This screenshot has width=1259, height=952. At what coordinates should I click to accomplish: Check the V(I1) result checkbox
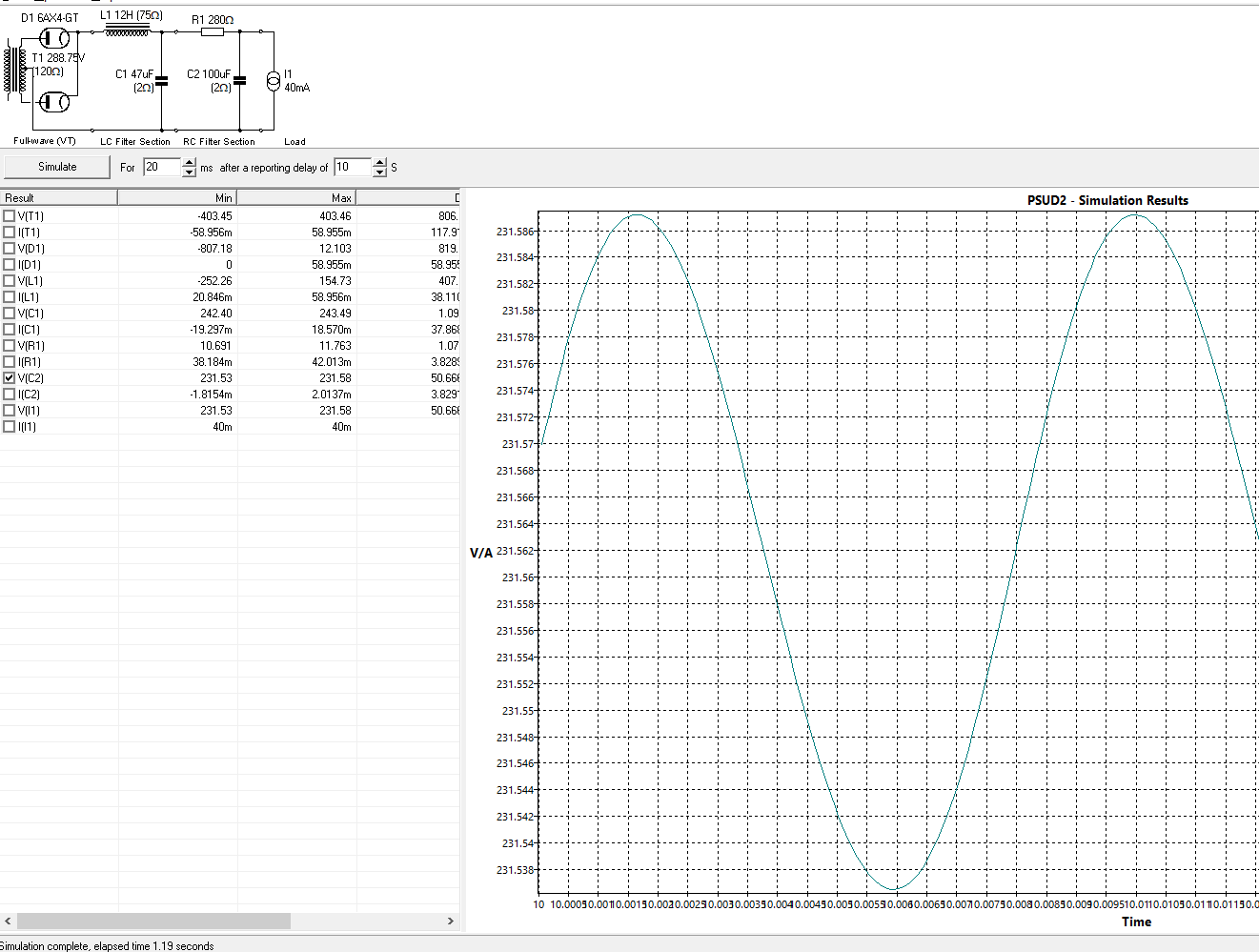[x=10, y=411]
